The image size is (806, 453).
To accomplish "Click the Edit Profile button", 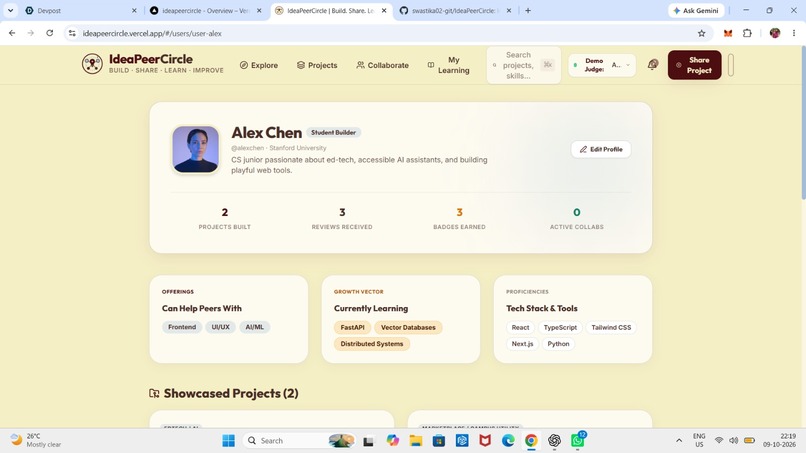I will pos(601,149).
